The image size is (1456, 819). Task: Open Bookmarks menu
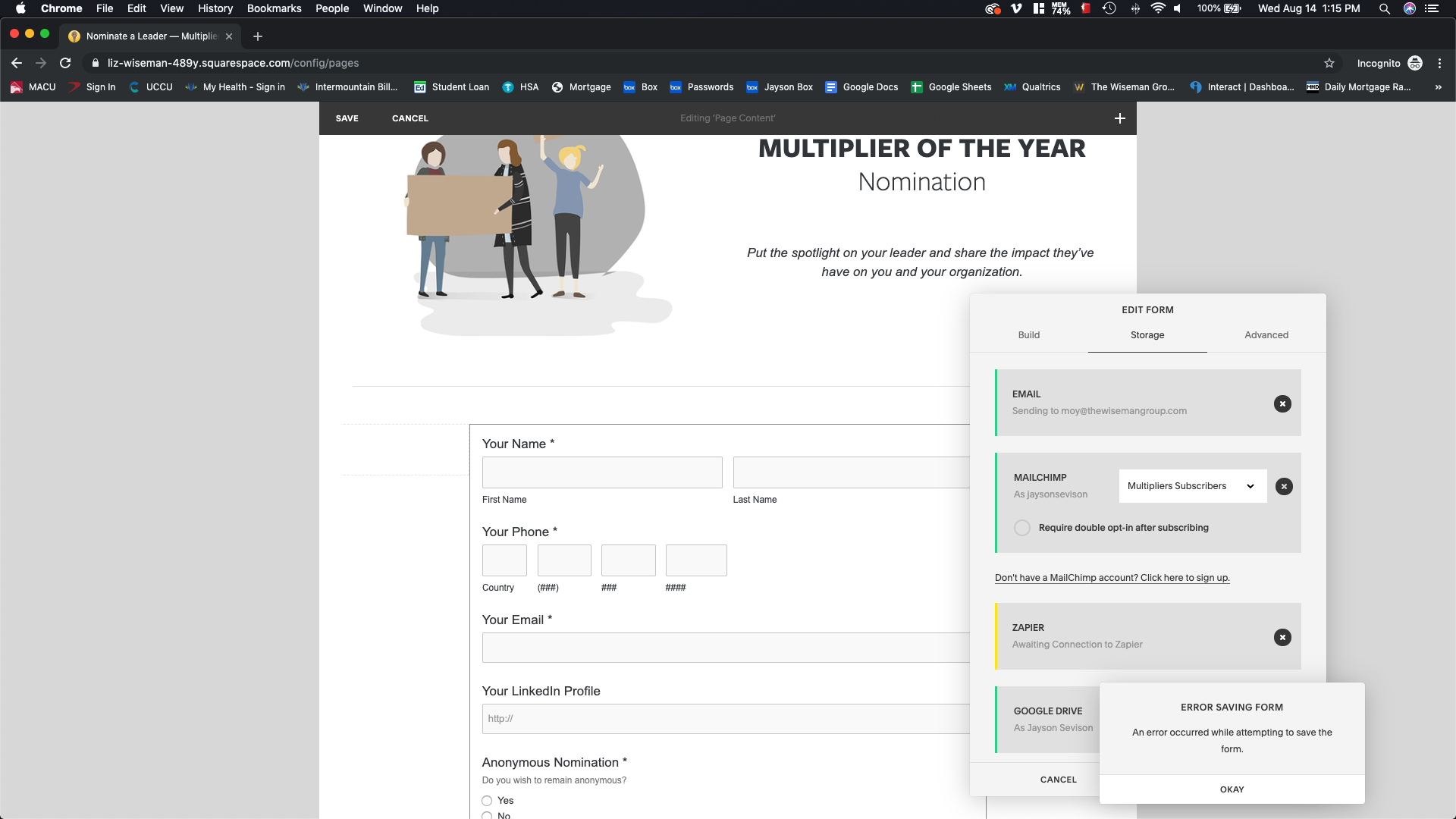point(274,8)
